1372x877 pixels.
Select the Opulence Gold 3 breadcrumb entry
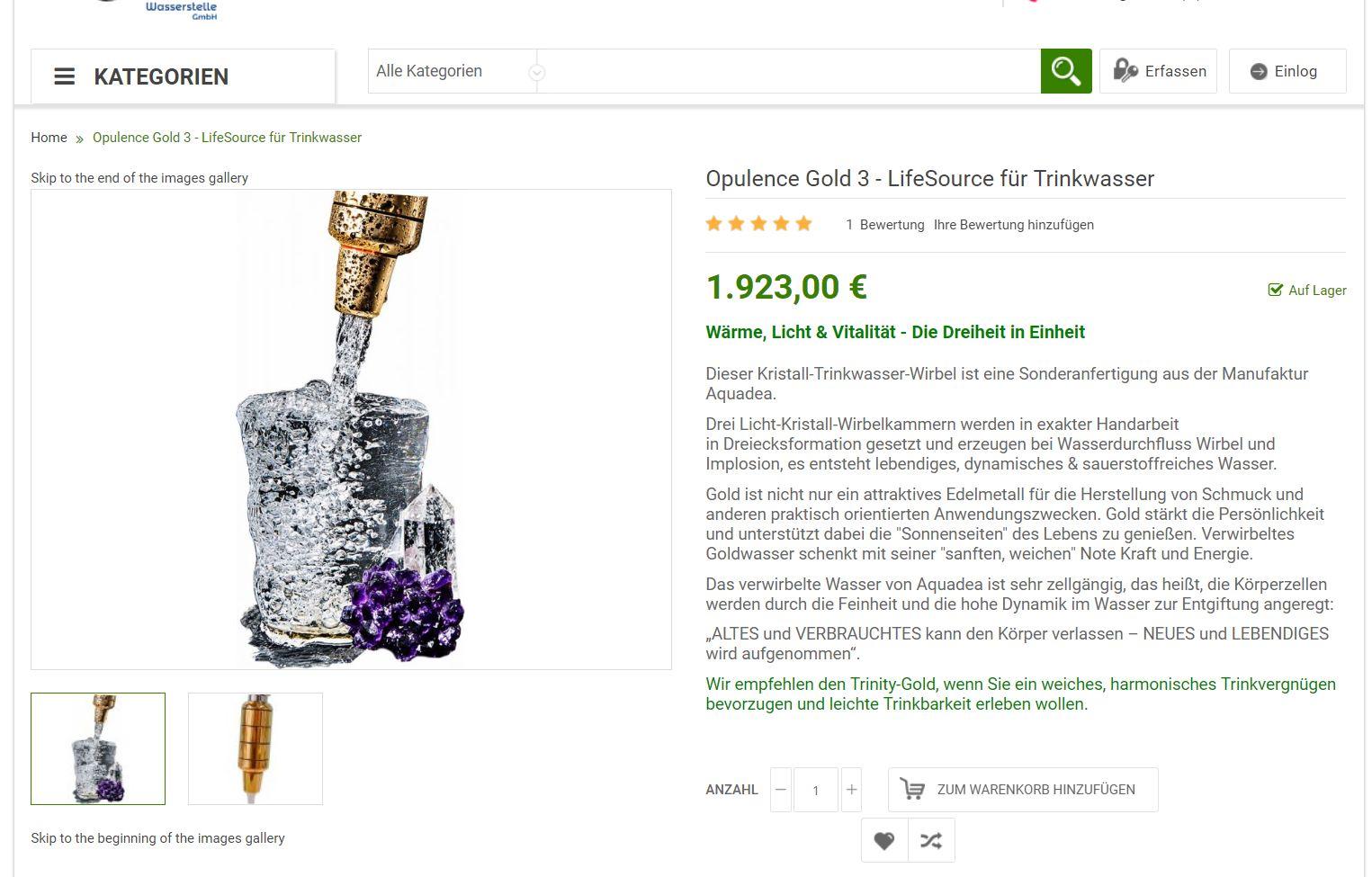[227, 138]
